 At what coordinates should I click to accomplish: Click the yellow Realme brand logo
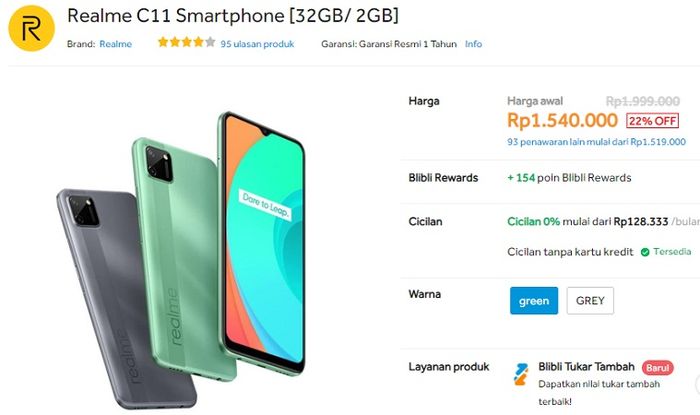(31, 28)
